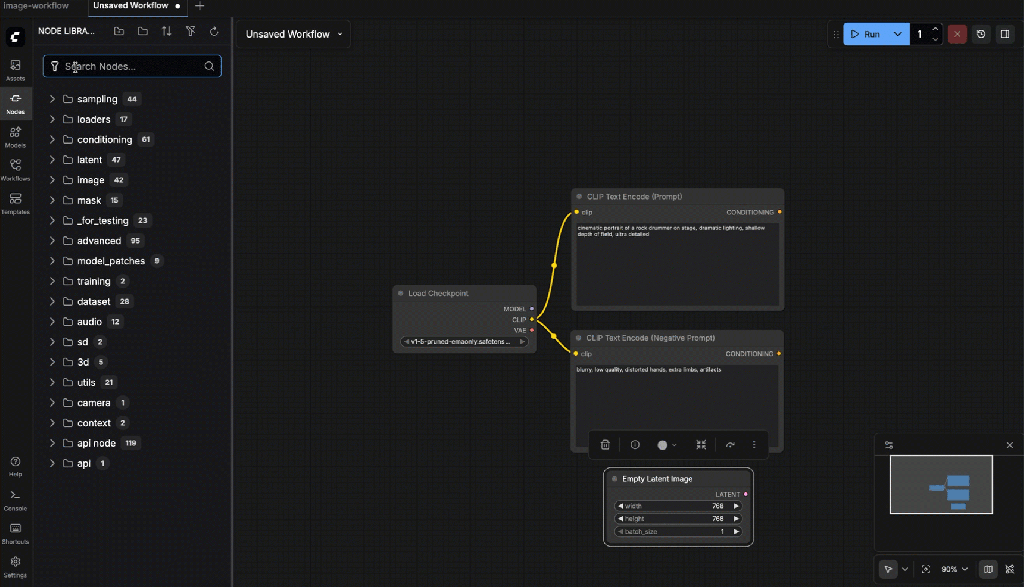The height and width of the screenshot is (587, 1024).
Task: Expand the conditioning node category
Action: (x=52, y=140)
